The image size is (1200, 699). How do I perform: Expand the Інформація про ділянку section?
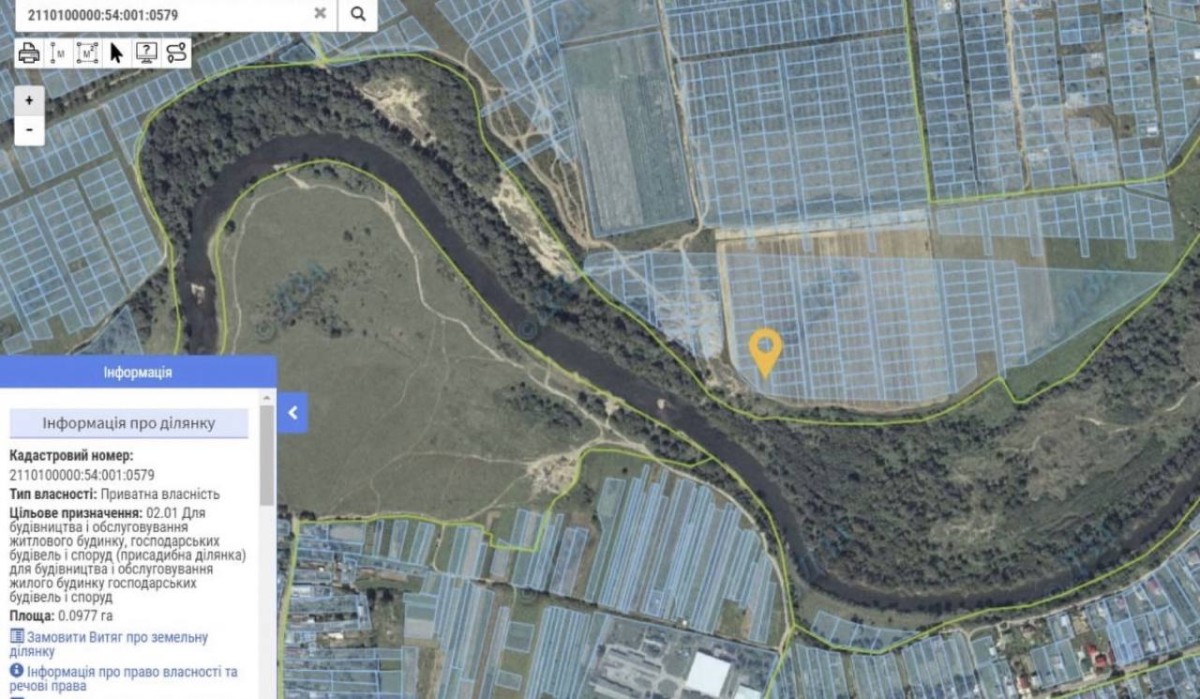point(128,423)
